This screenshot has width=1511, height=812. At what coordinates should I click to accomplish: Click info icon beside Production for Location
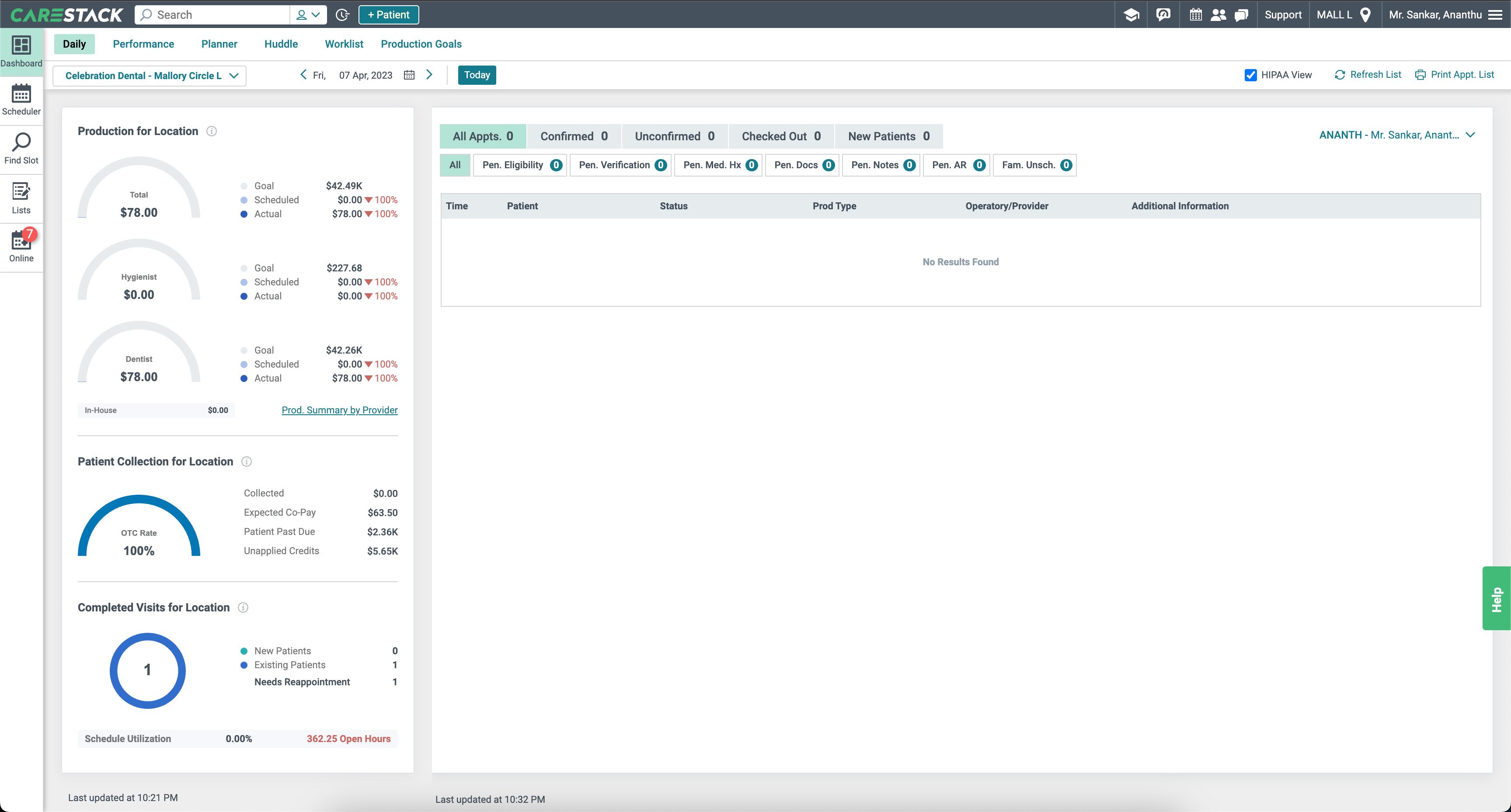tap(212, 131)
